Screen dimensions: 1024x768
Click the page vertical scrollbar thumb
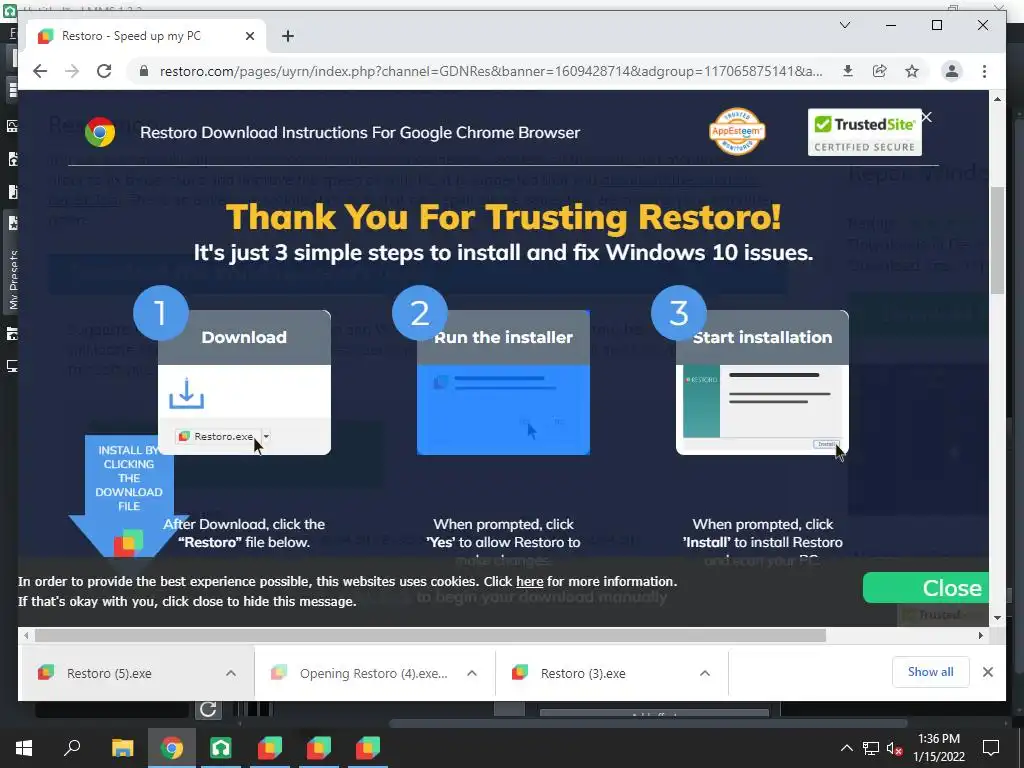997,240
